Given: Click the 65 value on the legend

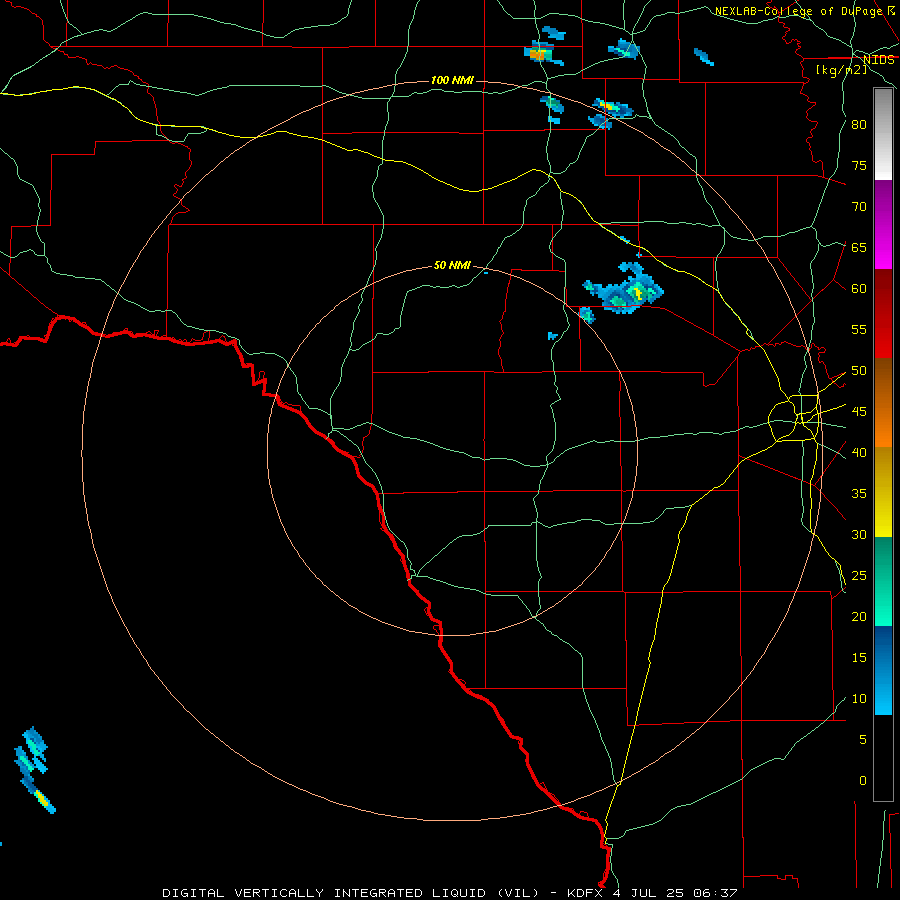Looking at the screenshot, I should click(859, 248).
